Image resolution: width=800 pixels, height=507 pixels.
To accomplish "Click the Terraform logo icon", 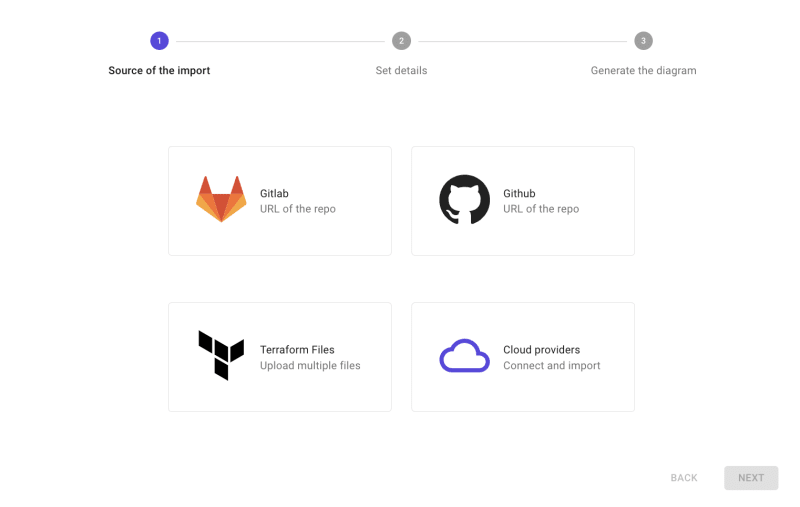I will 221,355.
